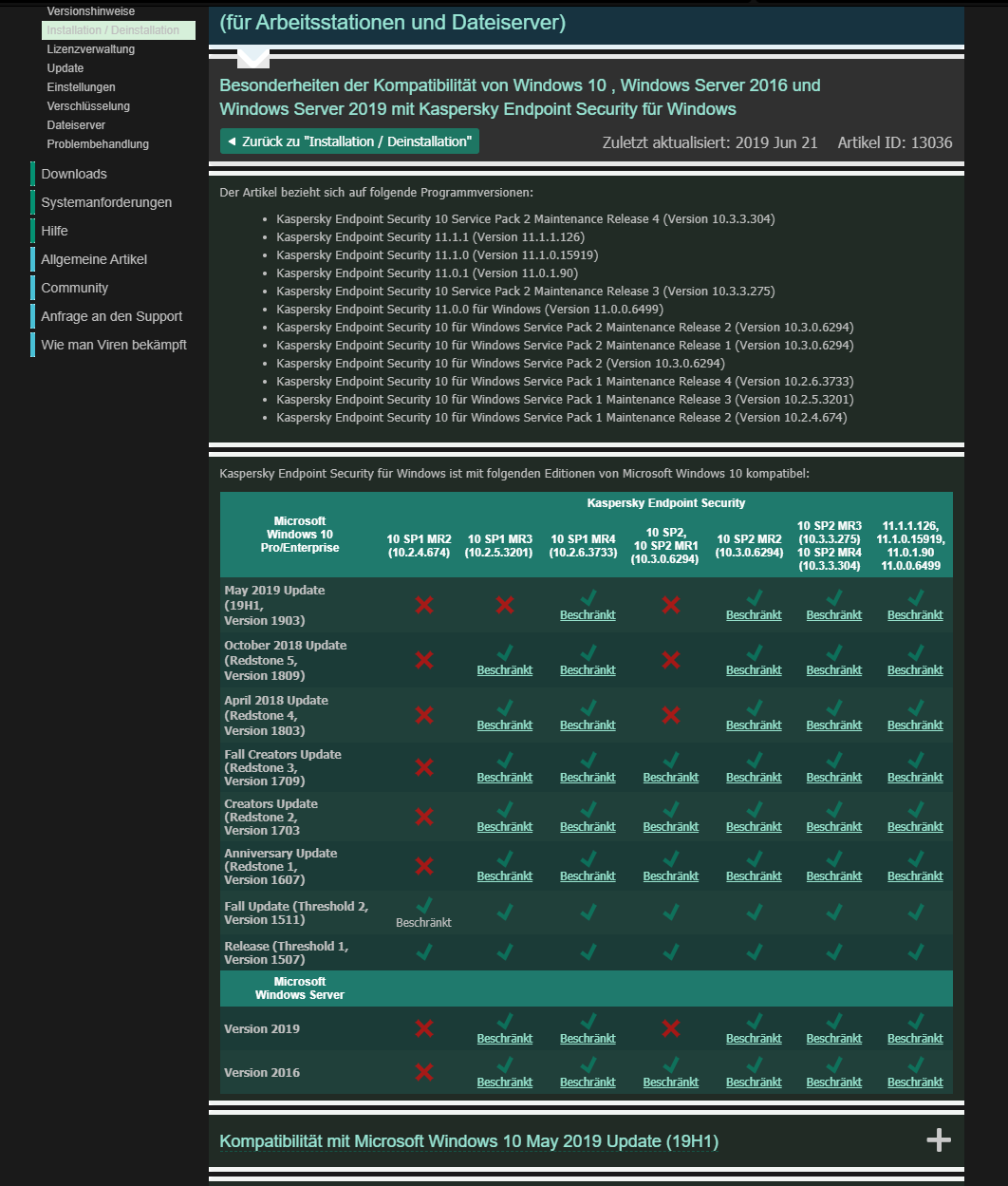Click Beschränkt for Version 2016 under 10 SP2 MR1
1008x1186 pixels.
coord(671,1082)
